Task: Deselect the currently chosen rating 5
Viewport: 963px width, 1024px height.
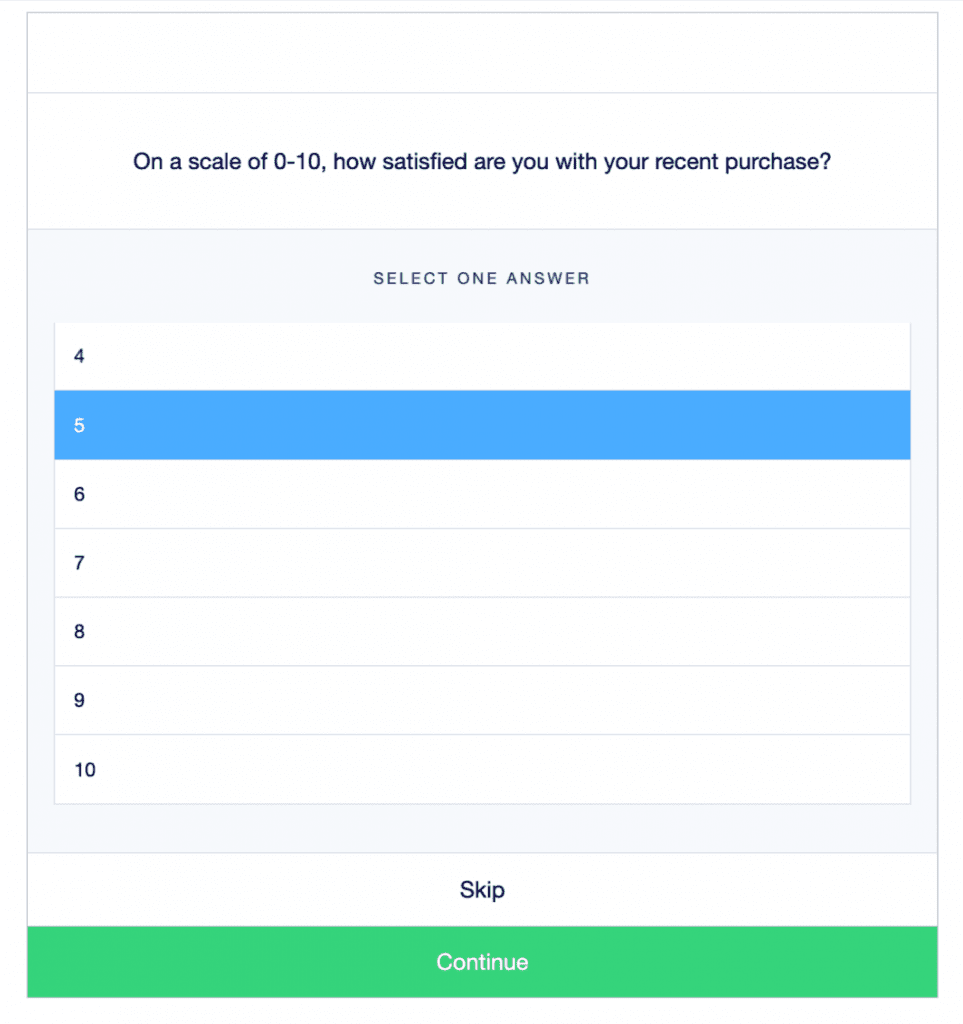Action: point(482,425)
